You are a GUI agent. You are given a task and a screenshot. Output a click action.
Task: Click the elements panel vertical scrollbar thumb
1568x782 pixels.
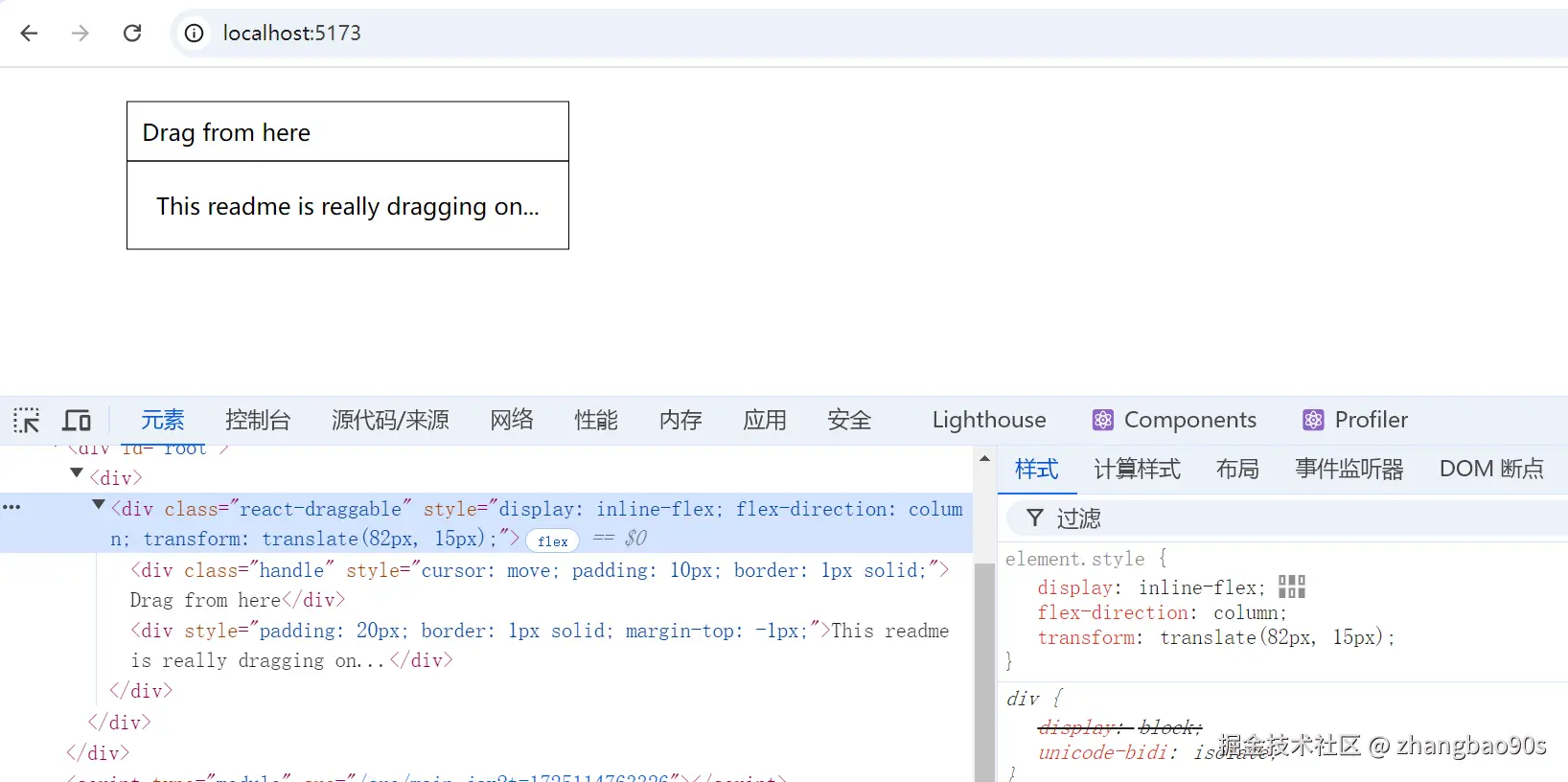point(984,671)
